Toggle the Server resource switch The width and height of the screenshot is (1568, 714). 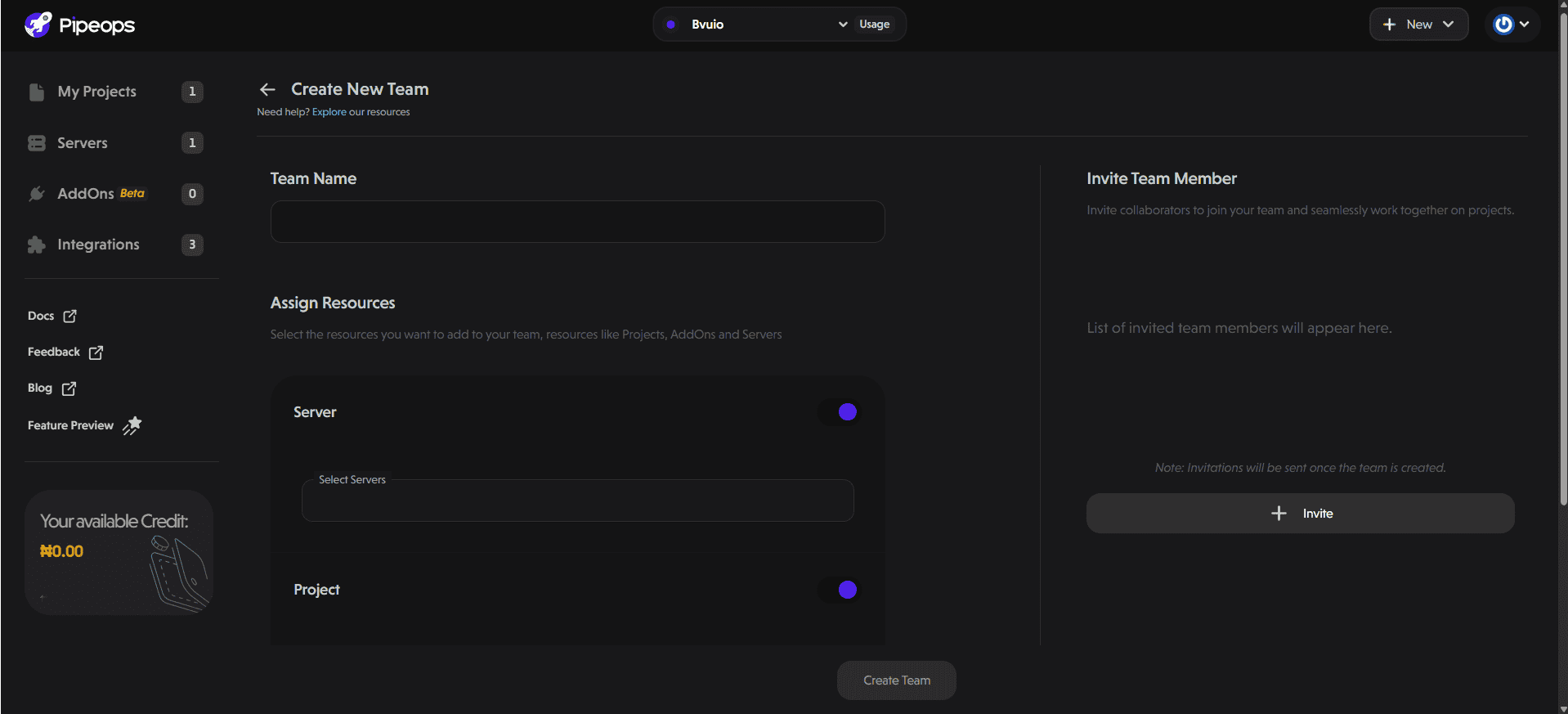(x=838, y=412)
